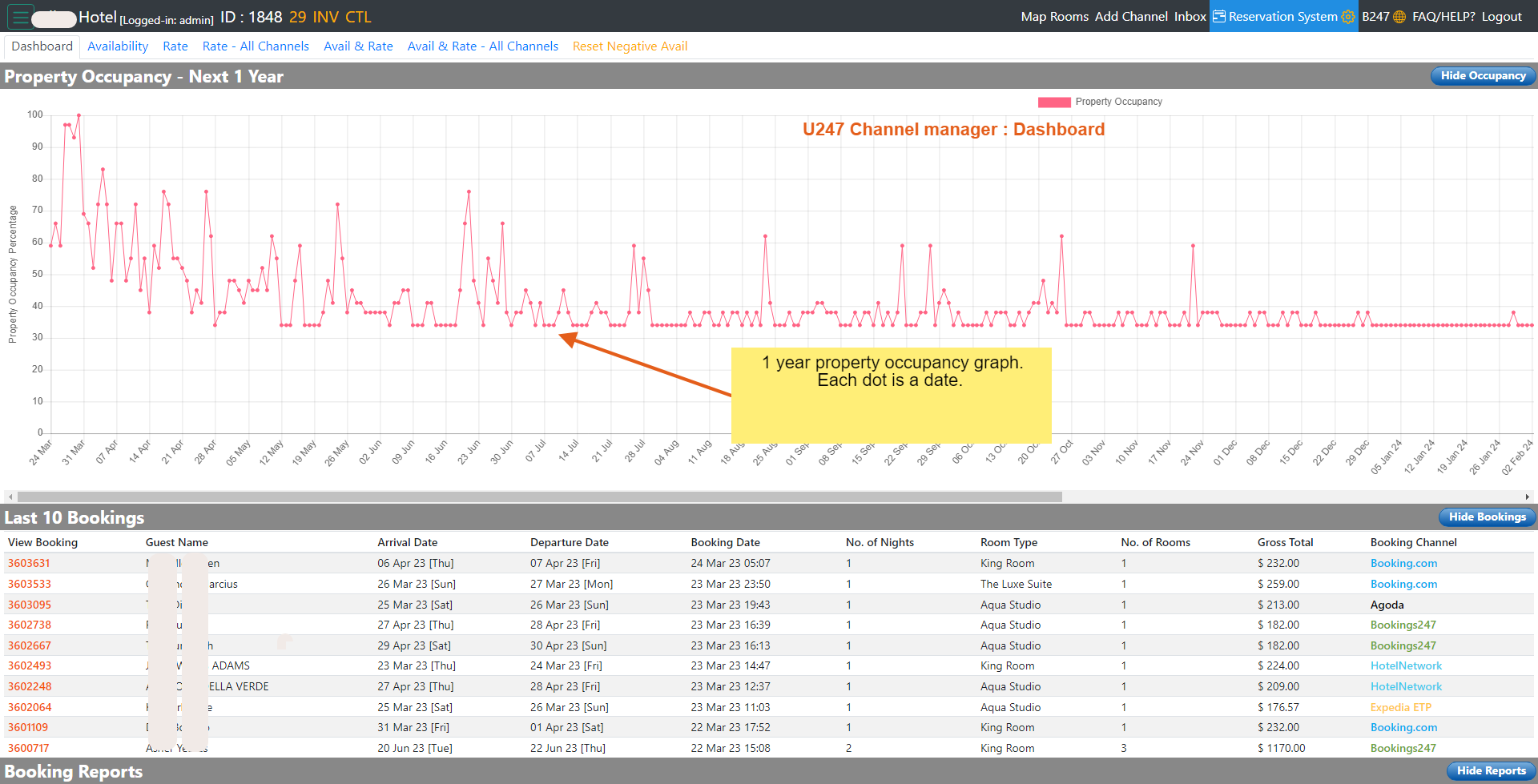This screenshot has width=1538, height=784.
Task: Hide the Occupancy section
Action: 1483,76
